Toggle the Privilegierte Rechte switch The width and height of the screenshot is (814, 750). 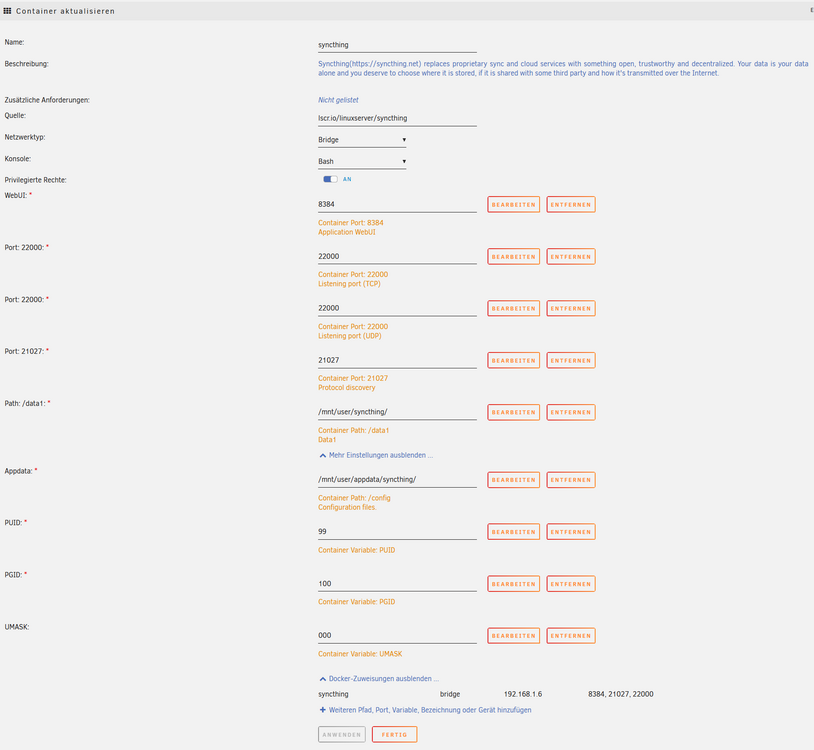(330, 179)
